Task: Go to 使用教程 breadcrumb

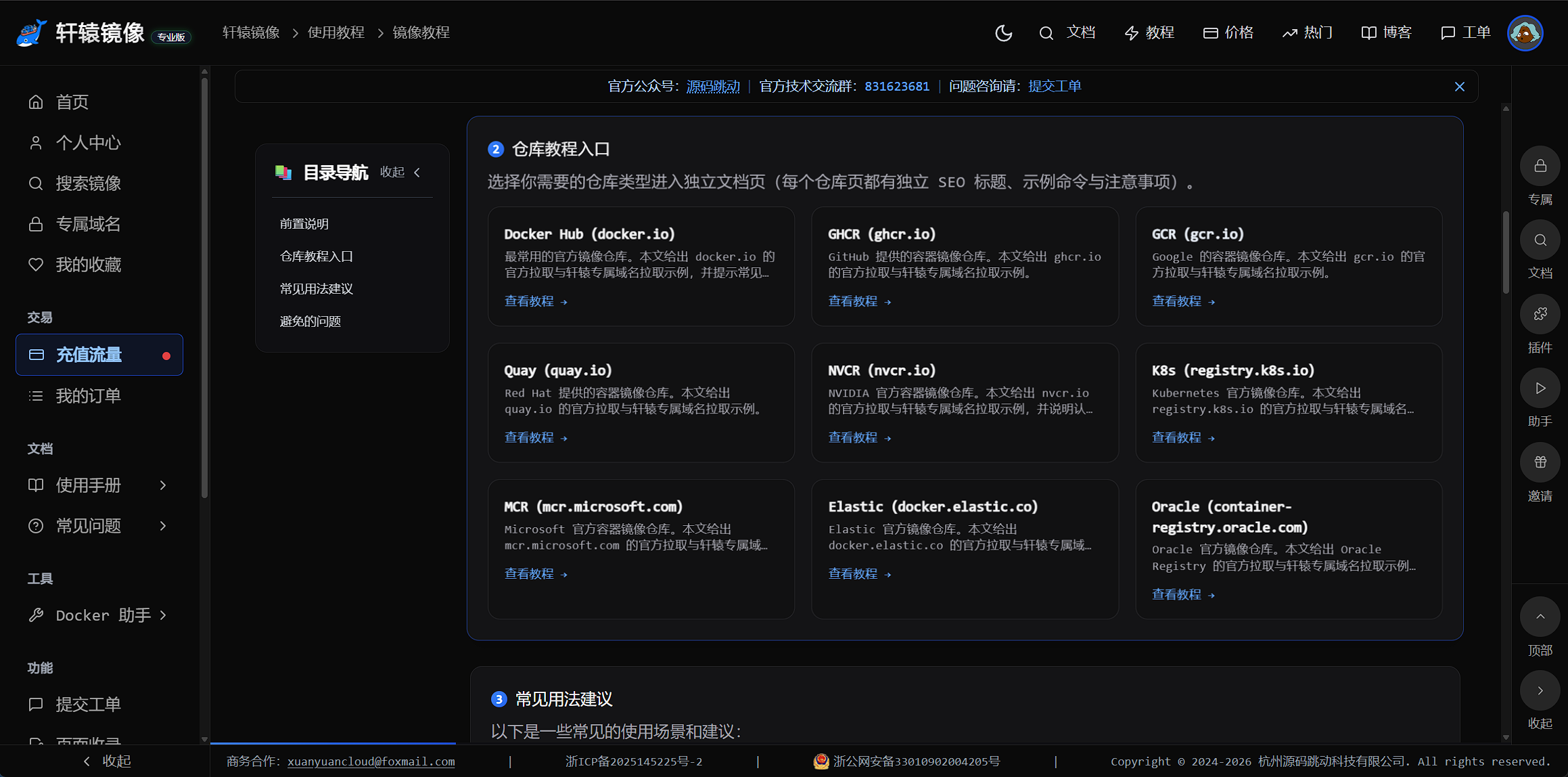Action: pyautogui.click(x=336, y=32)
